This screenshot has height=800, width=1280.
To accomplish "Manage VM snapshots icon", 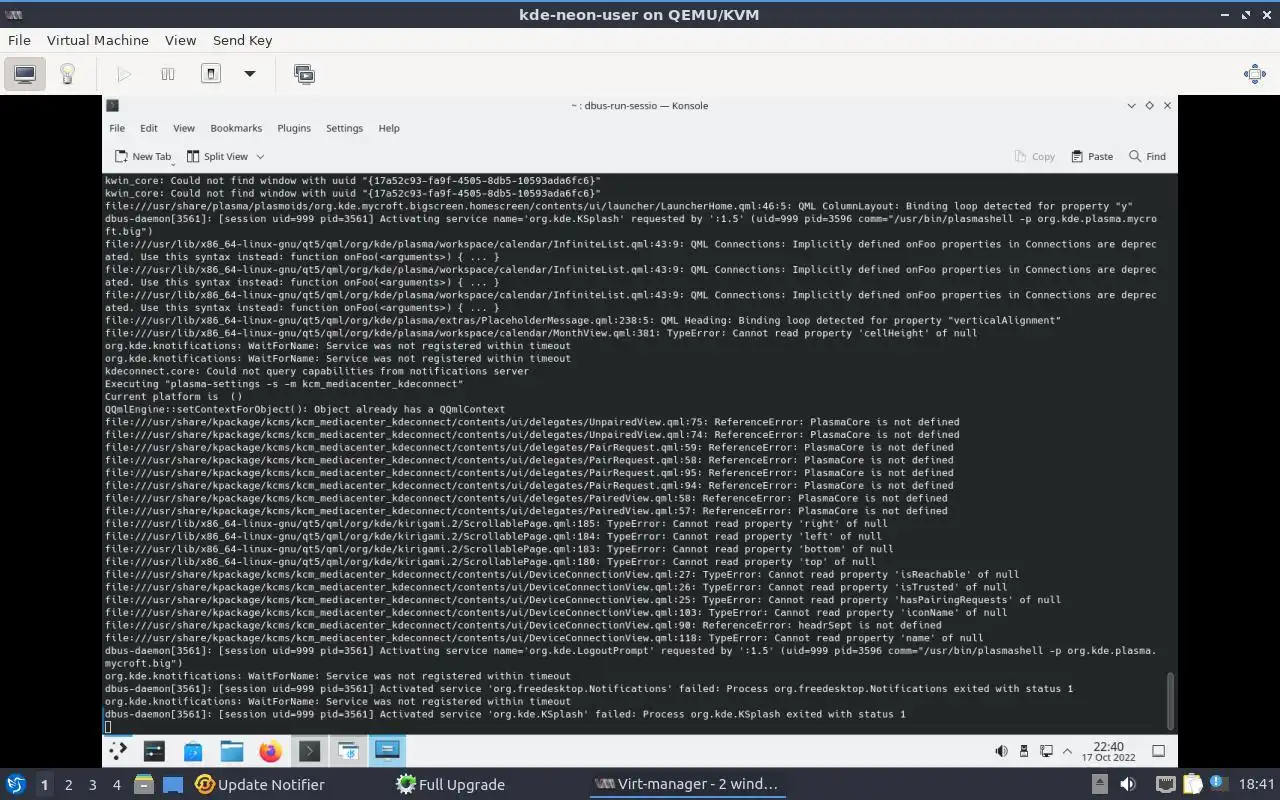I will pyautogui.click(x=304, y=74).
